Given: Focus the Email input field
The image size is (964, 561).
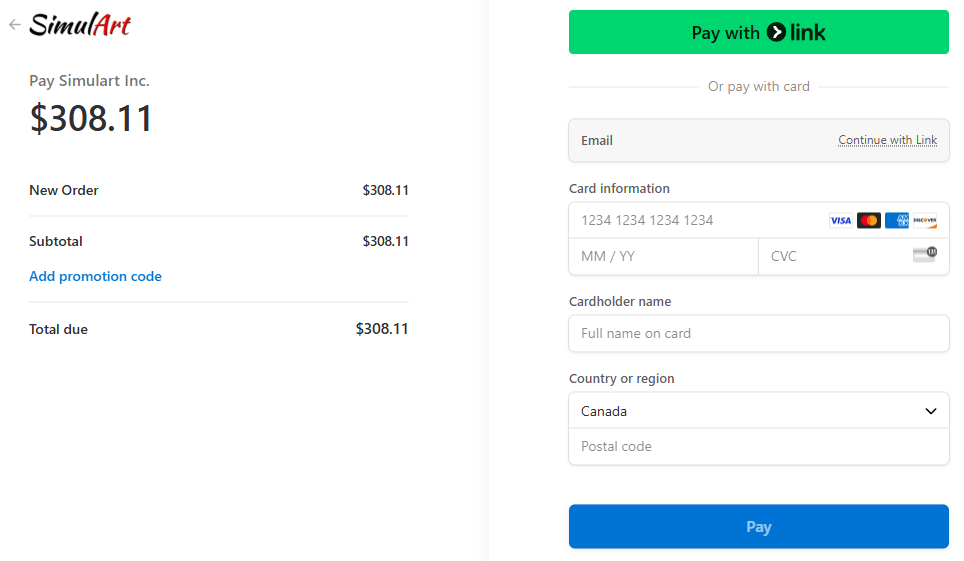Looking at the screenshot, I should click(700, 141).
